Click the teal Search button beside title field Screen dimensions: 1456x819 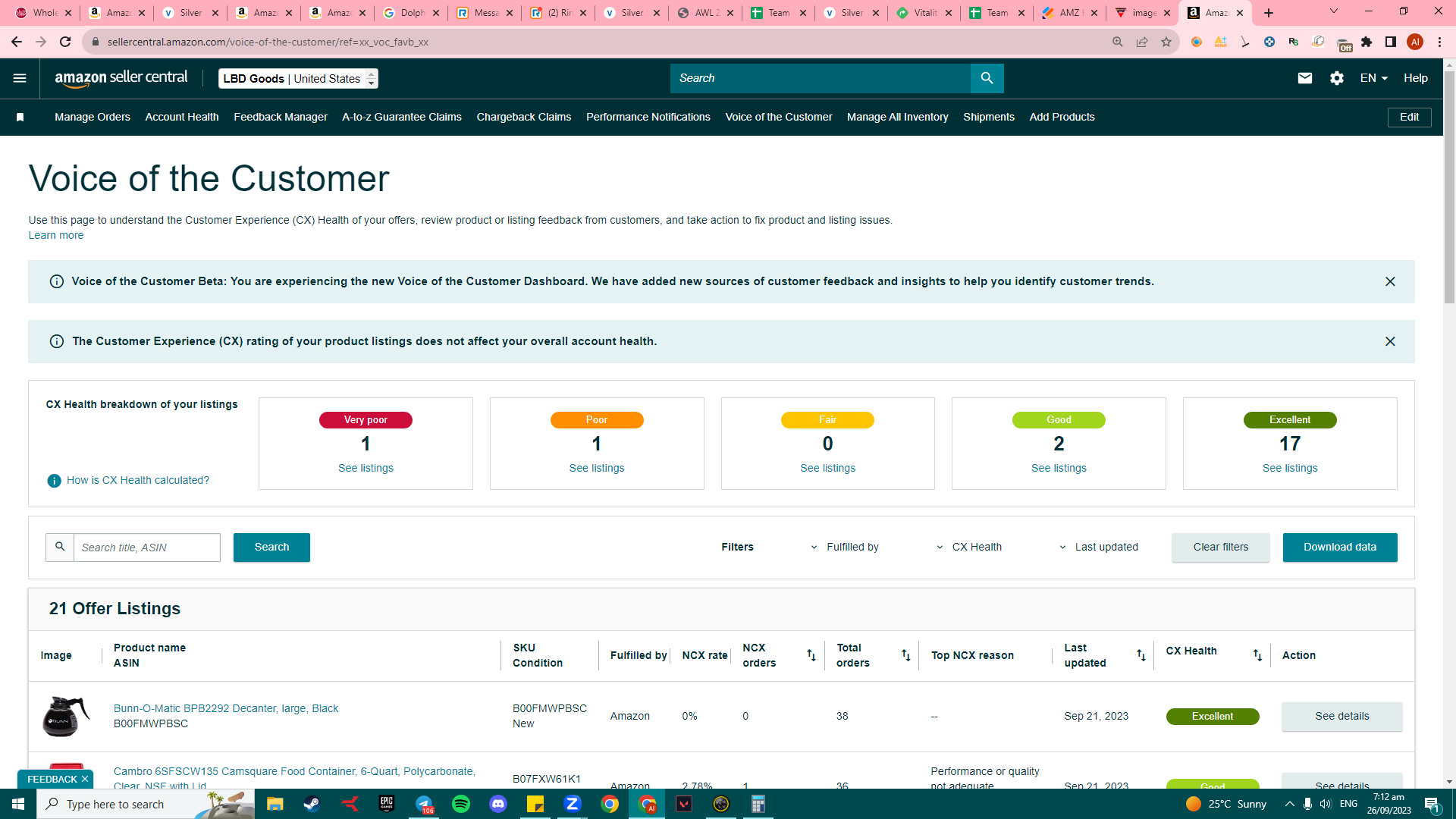click(271, 548)
